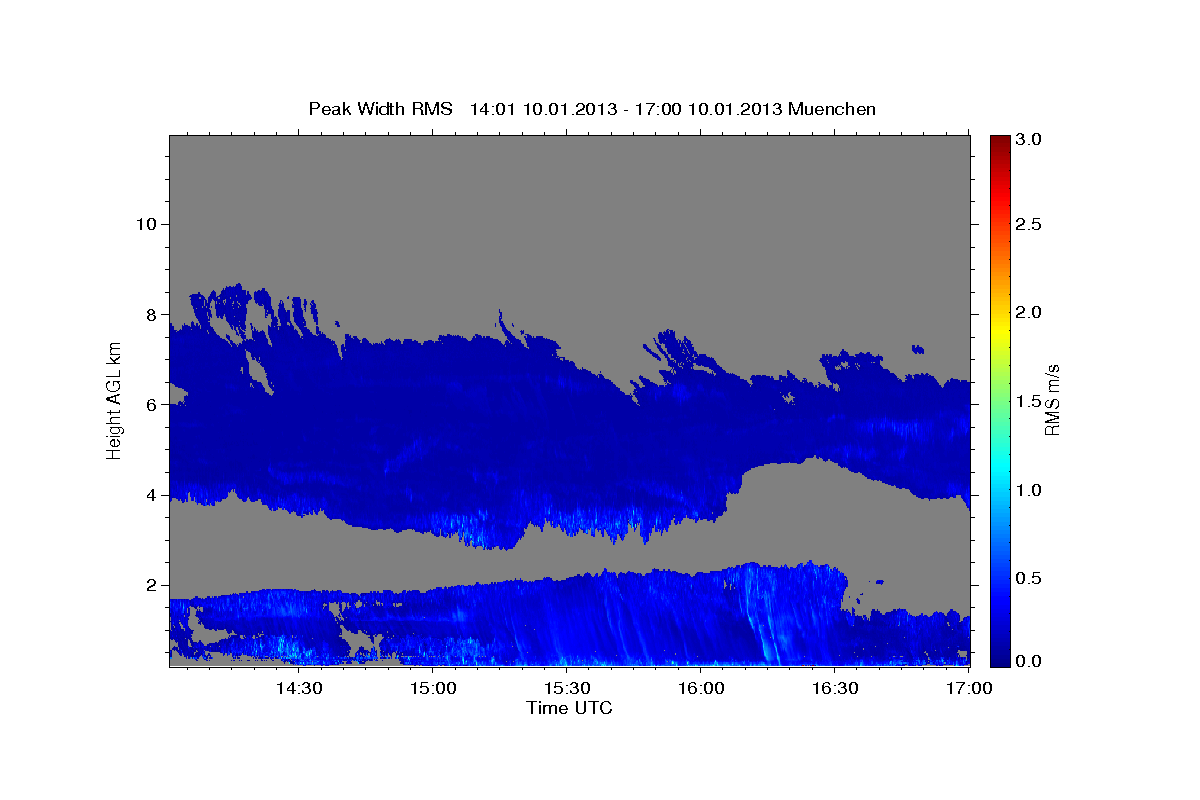Click the '15:00' time axis label
The height and width of the screenshot is (800, 1200).
[432, 688]
